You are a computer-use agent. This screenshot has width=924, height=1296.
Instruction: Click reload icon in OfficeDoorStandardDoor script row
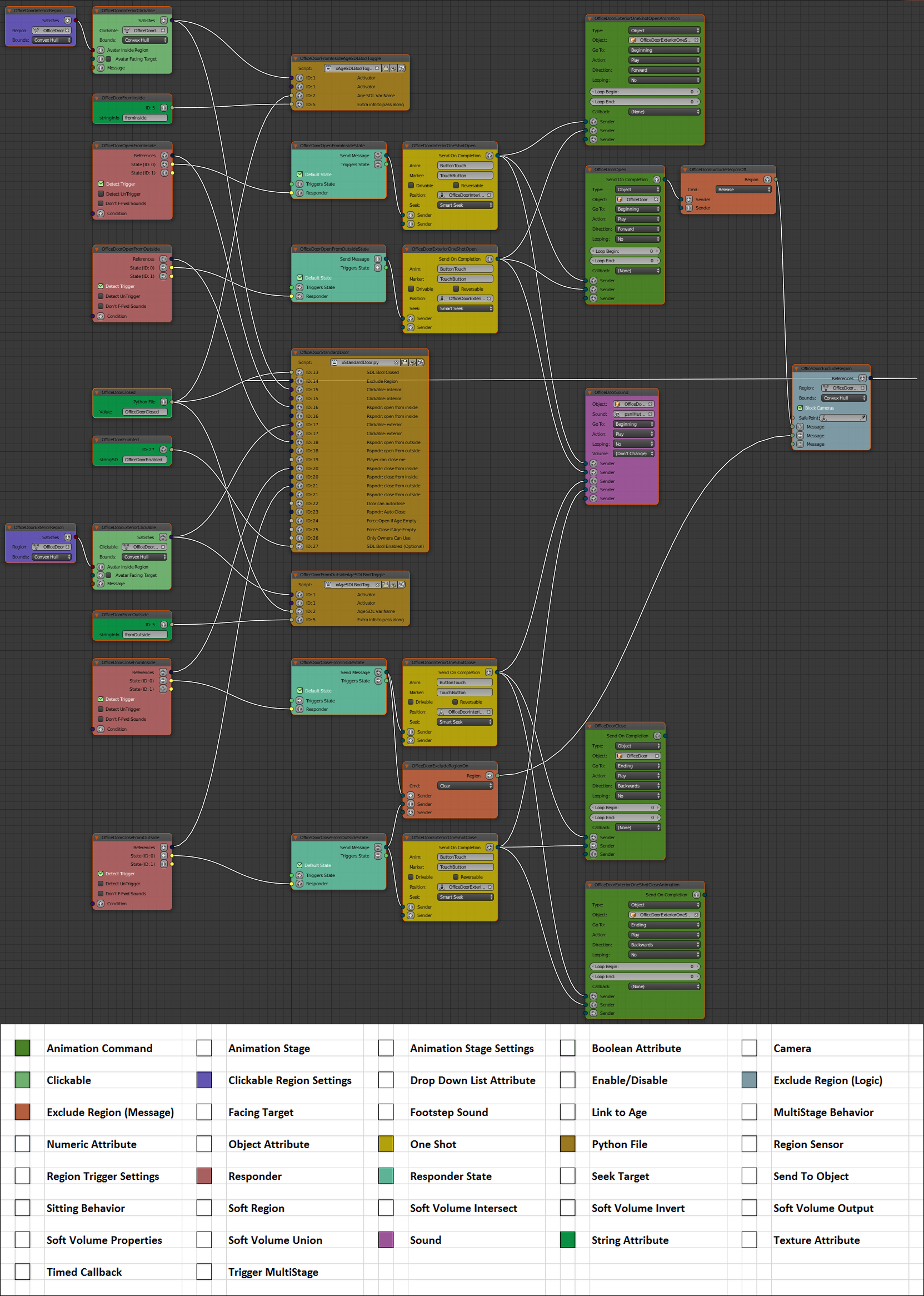421,362
